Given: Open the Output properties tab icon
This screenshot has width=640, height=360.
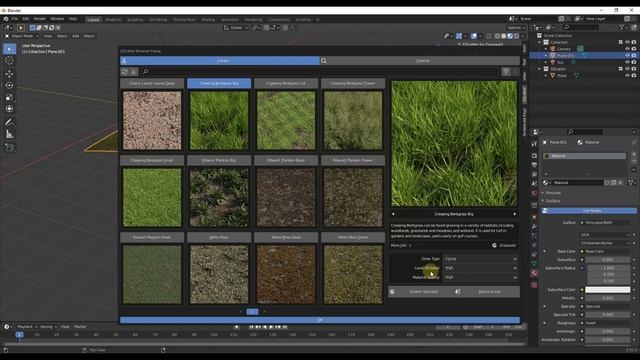Looking at the screenshot, I should point(534,165).
